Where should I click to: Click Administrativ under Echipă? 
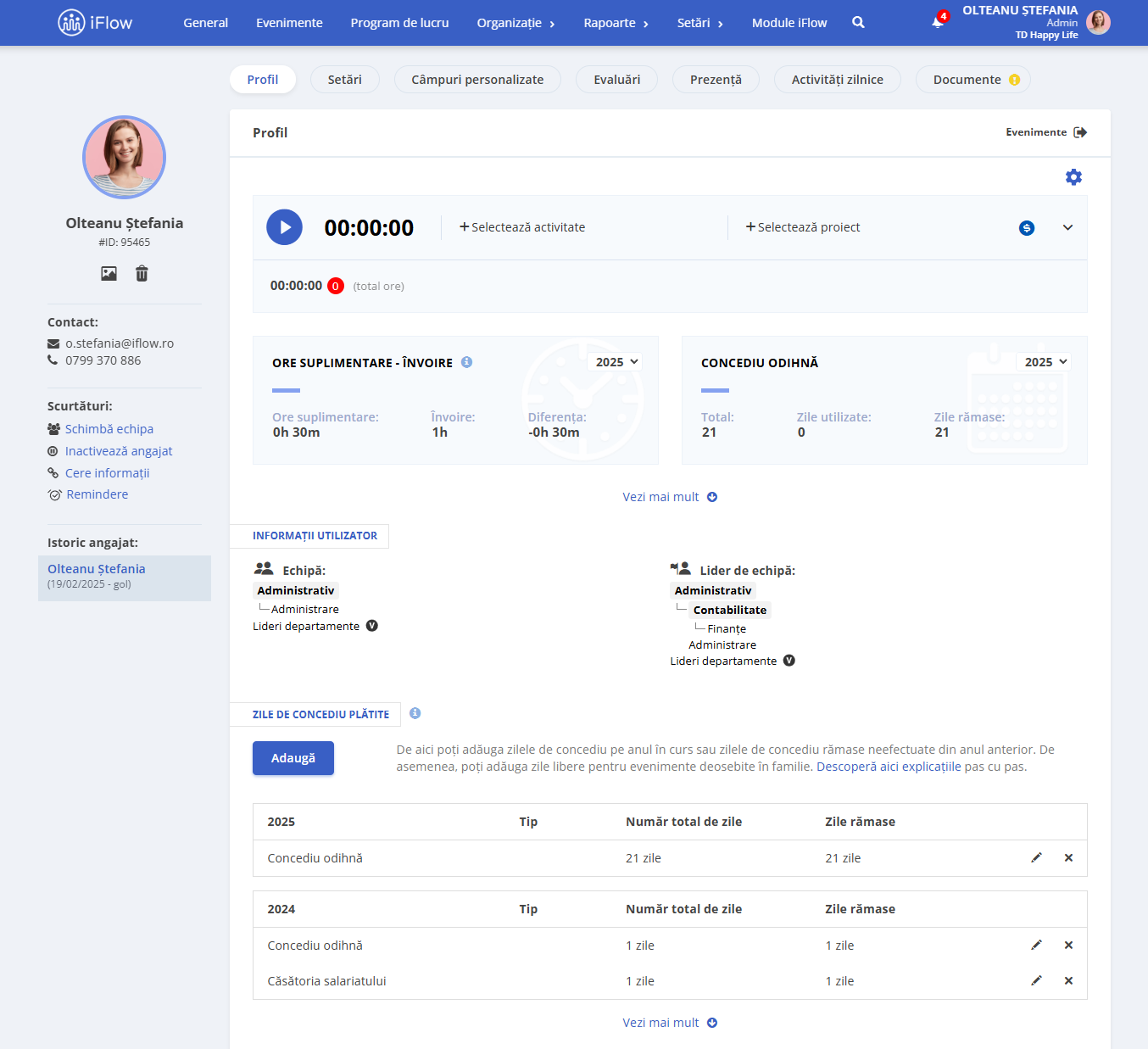point(296,590)
